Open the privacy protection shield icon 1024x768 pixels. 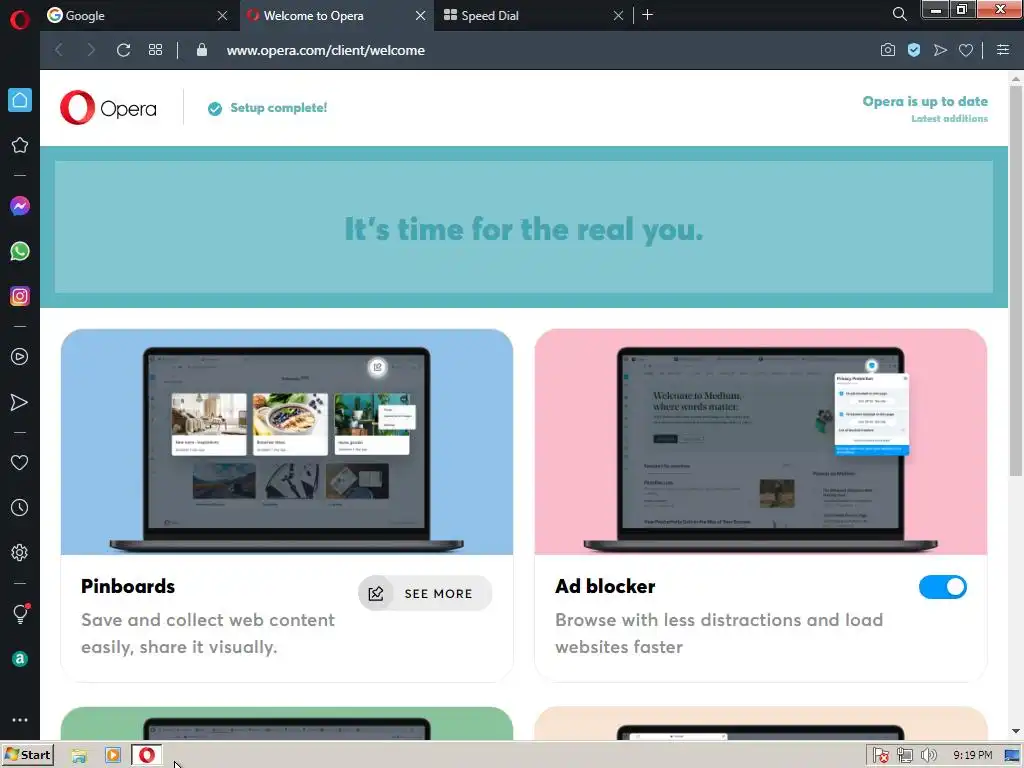pyautogui.click(x=914, y=50)
